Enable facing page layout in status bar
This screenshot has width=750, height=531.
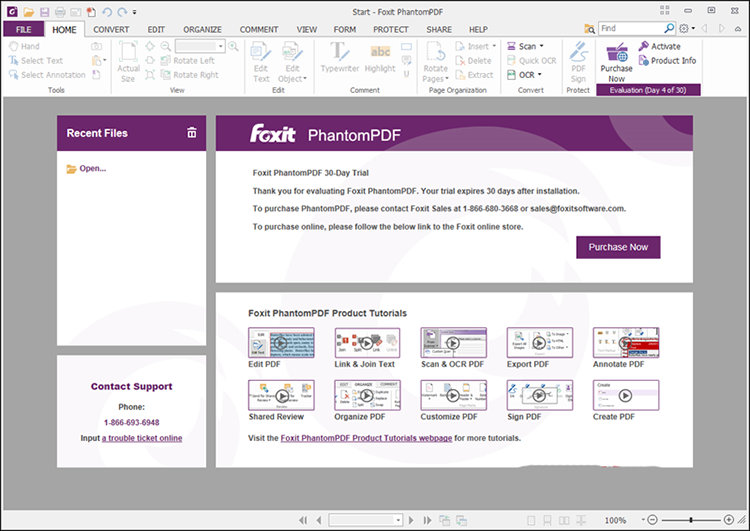(x=564, y=520)
